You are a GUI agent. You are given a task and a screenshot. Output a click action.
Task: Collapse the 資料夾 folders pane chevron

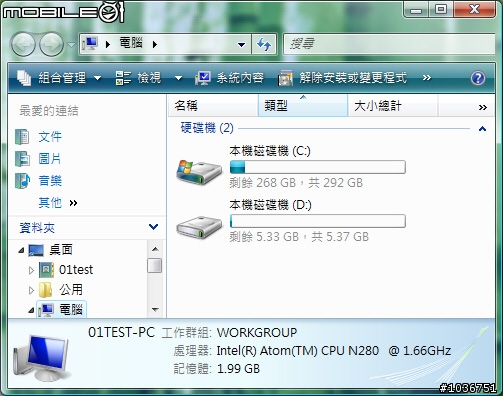point(153,227)
